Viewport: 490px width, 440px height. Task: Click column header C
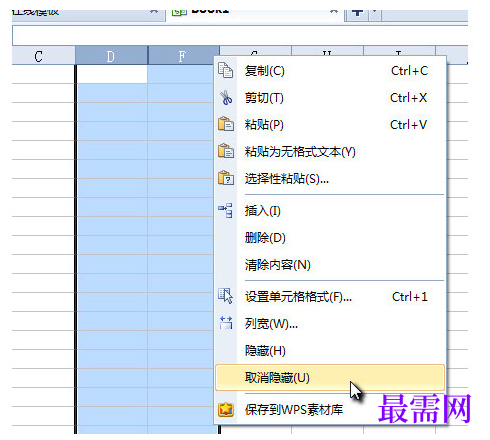tap(43, 56)
